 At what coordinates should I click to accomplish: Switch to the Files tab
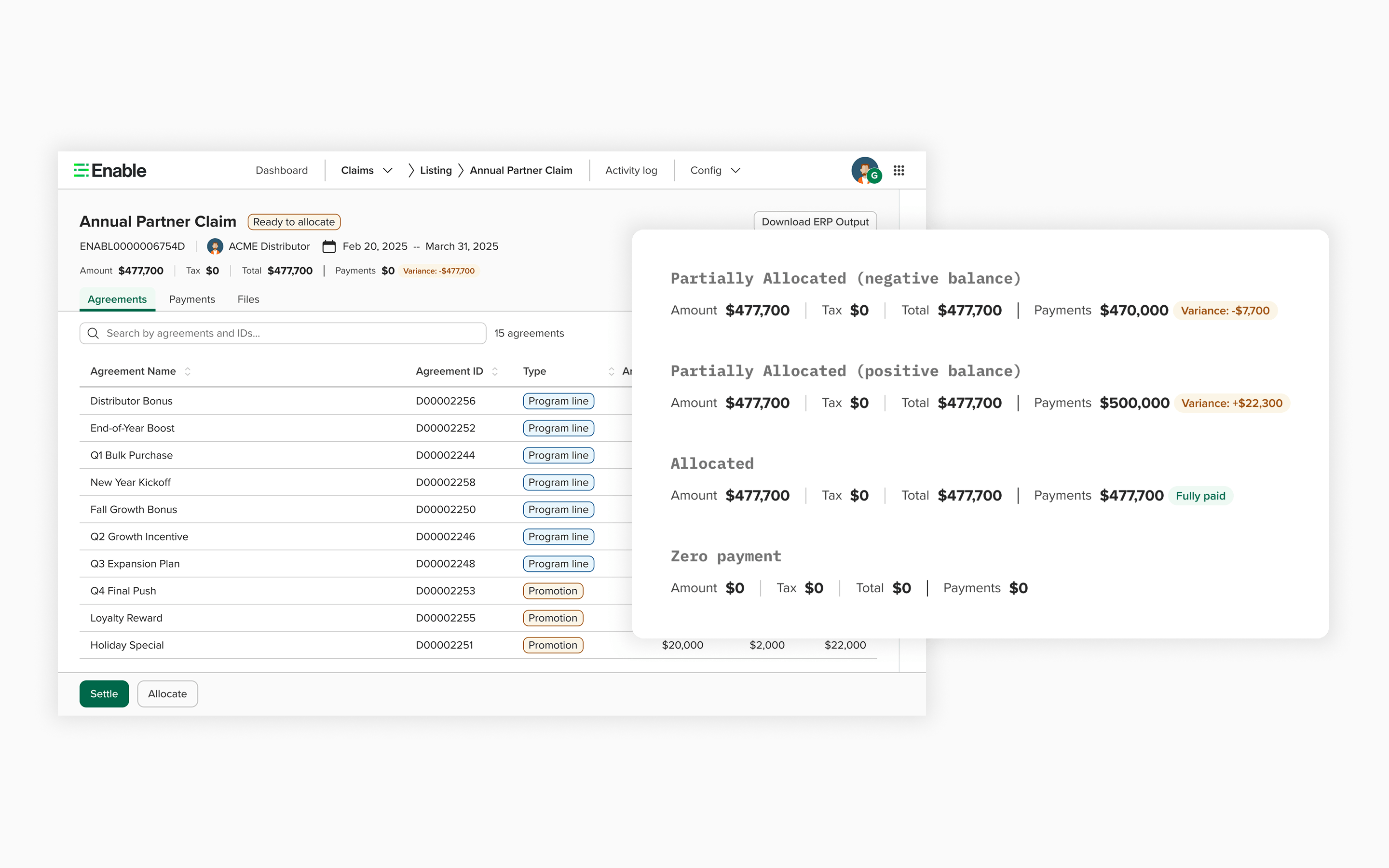(248, 299)
